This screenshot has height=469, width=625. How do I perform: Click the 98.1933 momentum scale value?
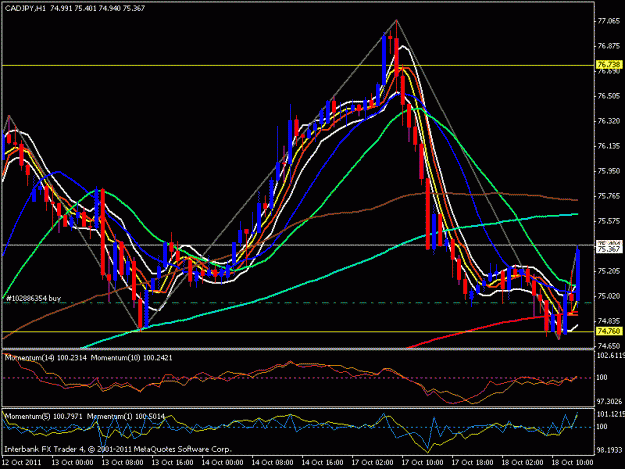pos(609,450)
